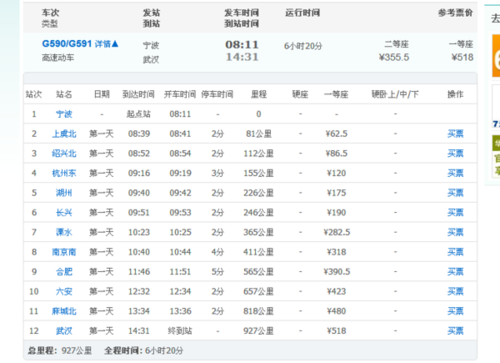Click the 6小时20分 duration in the summary row
The height and width of the screenshot is (363, 500).
point(303,46)
